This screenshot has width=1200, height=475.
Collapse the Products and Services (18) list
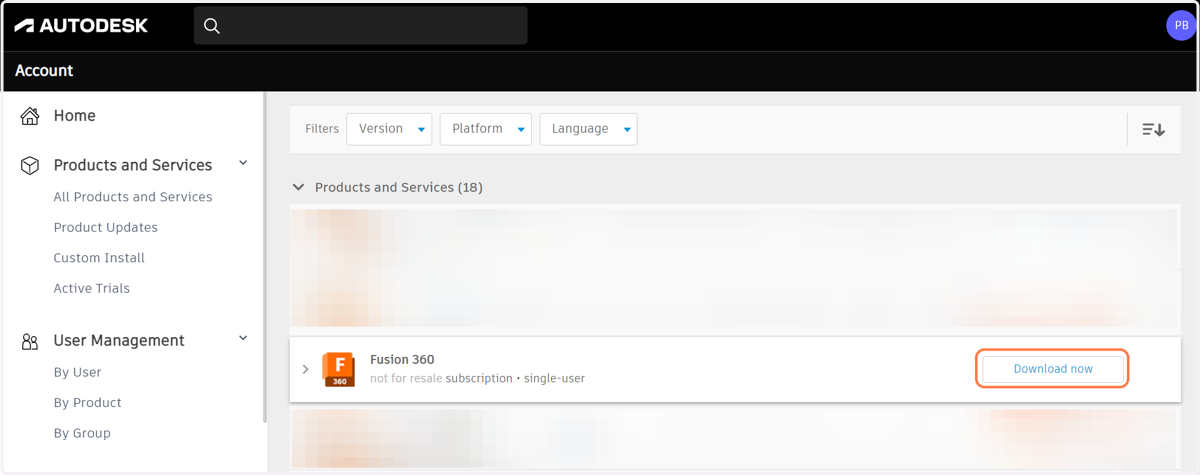pyautogui.click(x=297, y=187)
